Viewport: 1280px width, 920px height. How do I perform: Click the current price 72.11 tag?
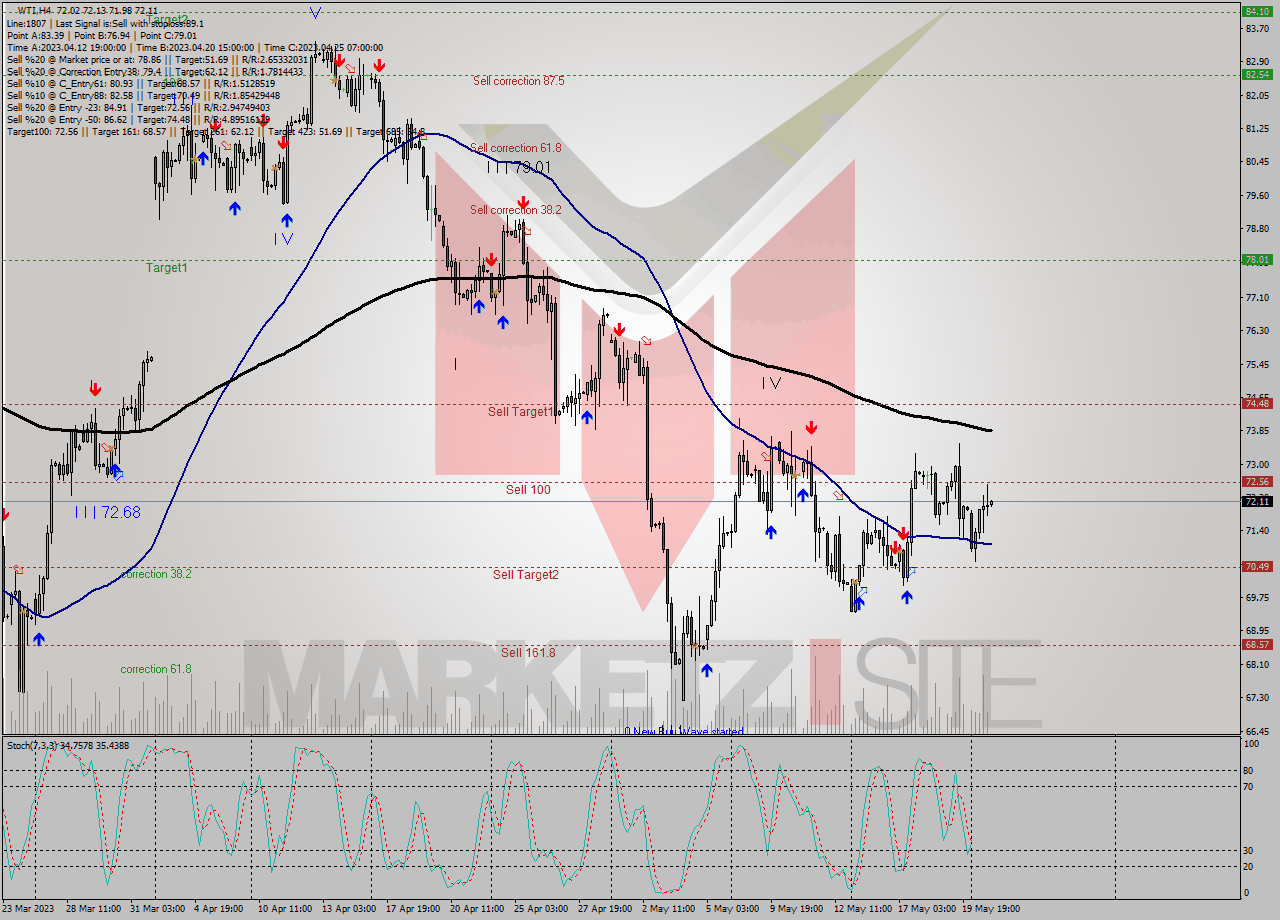[x=1256, y=501]
